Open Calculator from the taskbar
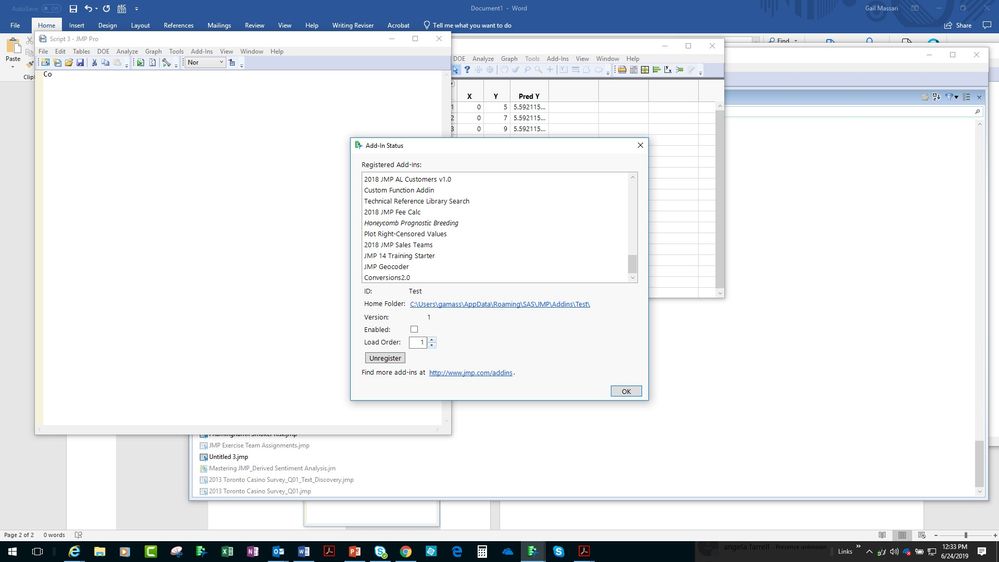Viewport: 999px width, 562px height. (482, 551)
